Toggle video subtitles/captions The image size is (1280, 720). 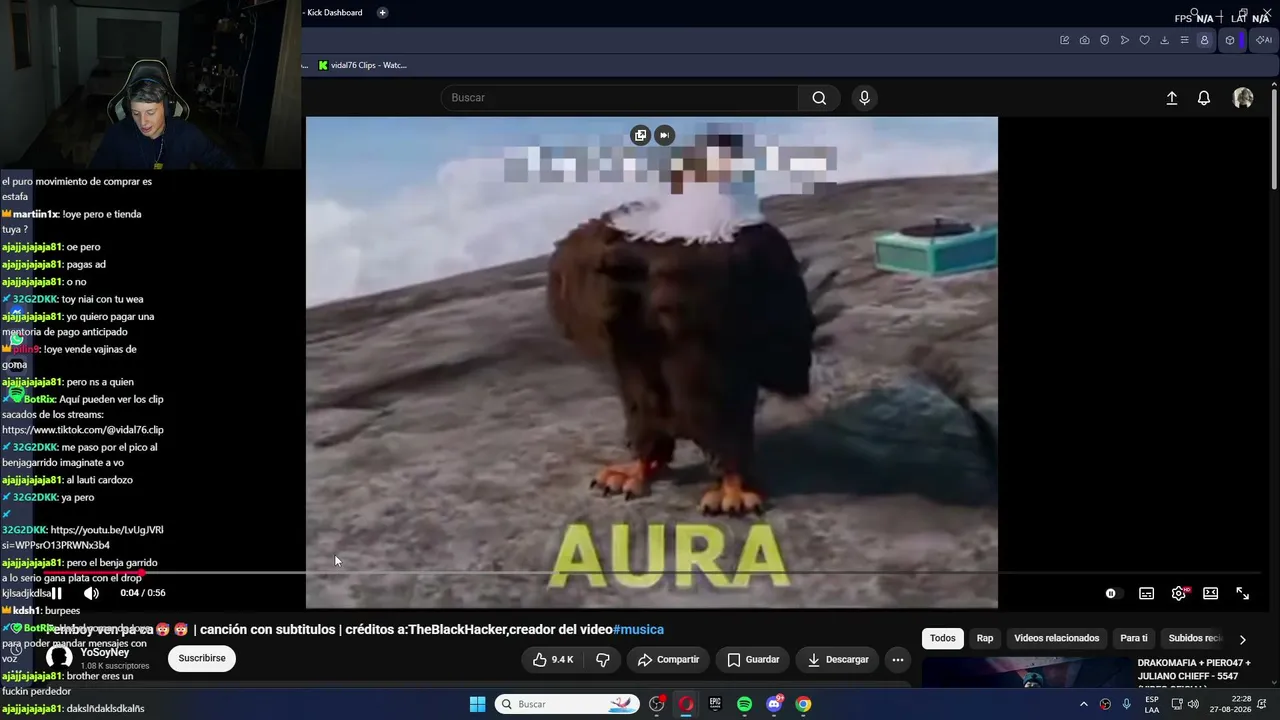[x=1147, y=593]
